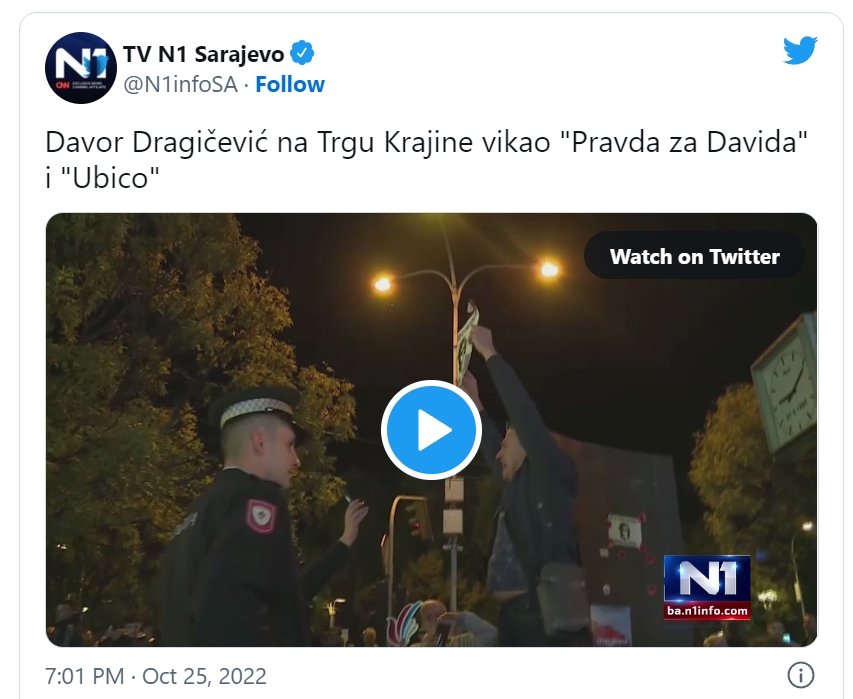Click the tweet text about Davor Dragičević
The height and width of the screenshot is (699, 853).
click(x=426, y=160)
